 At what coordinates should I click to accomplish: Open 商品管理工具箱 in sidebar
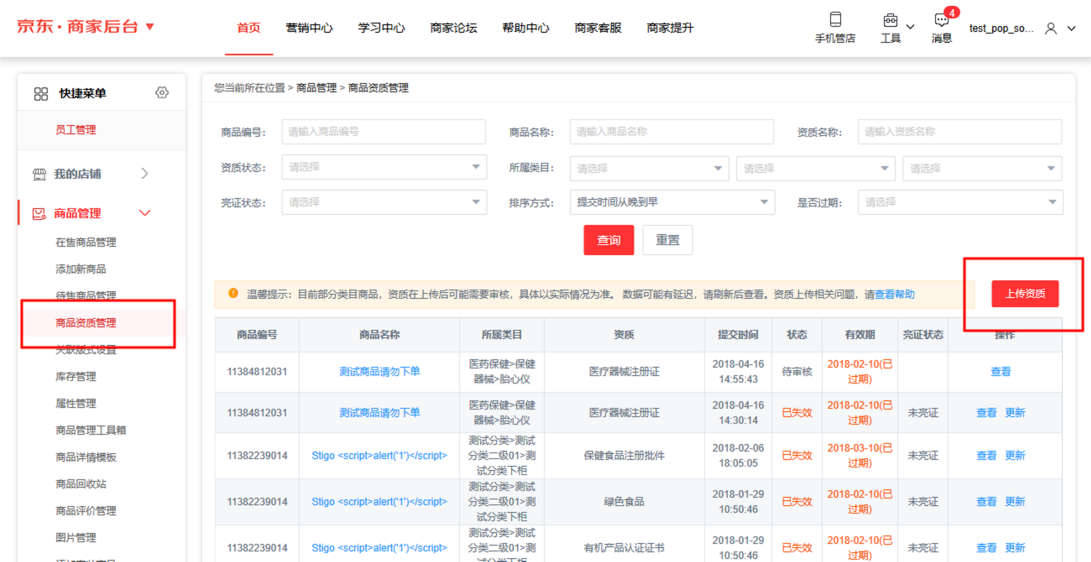[91, 430]
